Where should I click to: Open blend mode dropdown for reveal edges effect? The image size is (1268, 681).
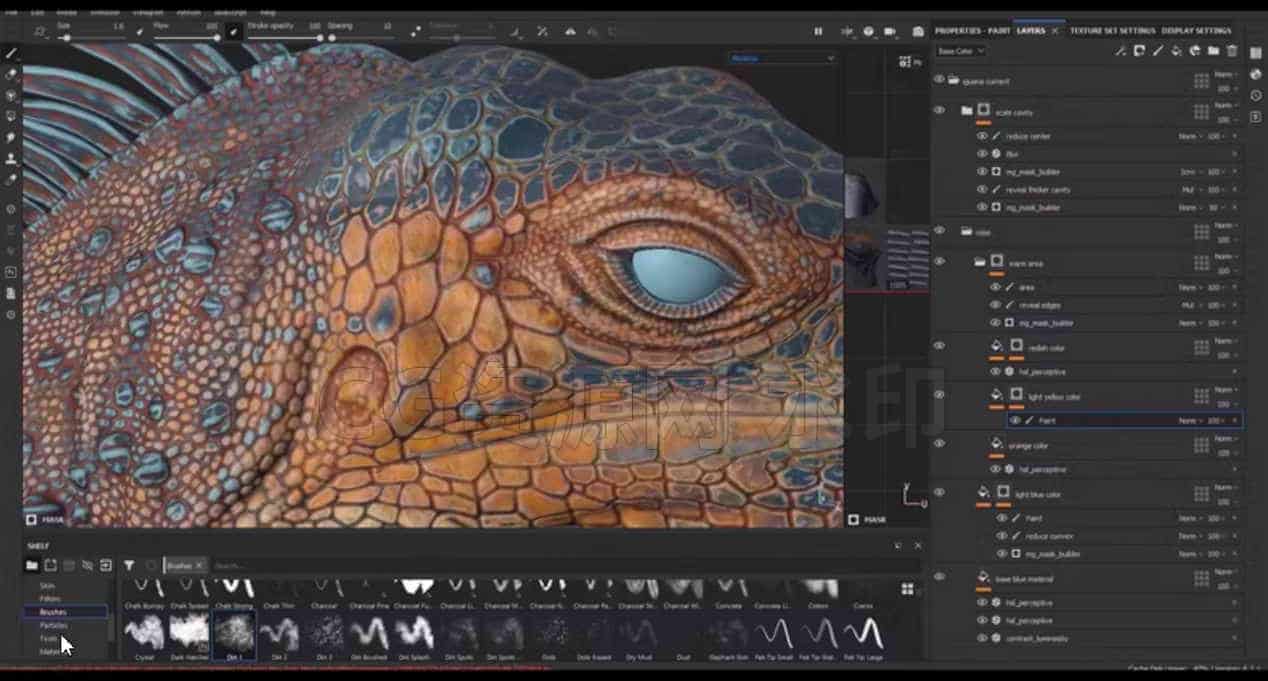coord(1189,305)
